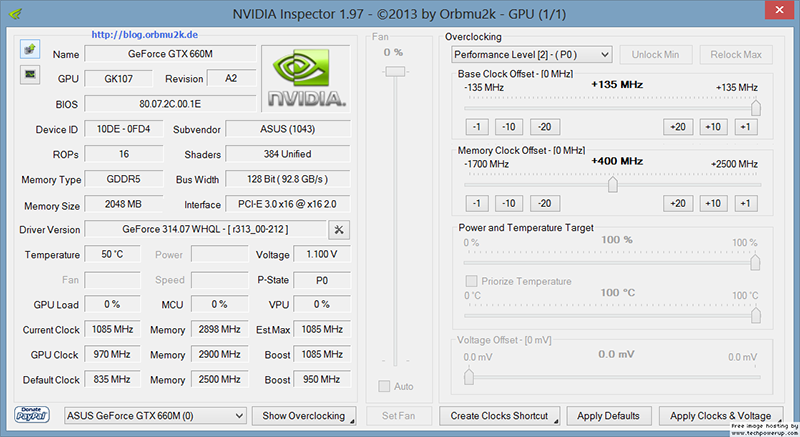
Task: Click the Name field GeForce GTX 660M
Action: (170, 54)
